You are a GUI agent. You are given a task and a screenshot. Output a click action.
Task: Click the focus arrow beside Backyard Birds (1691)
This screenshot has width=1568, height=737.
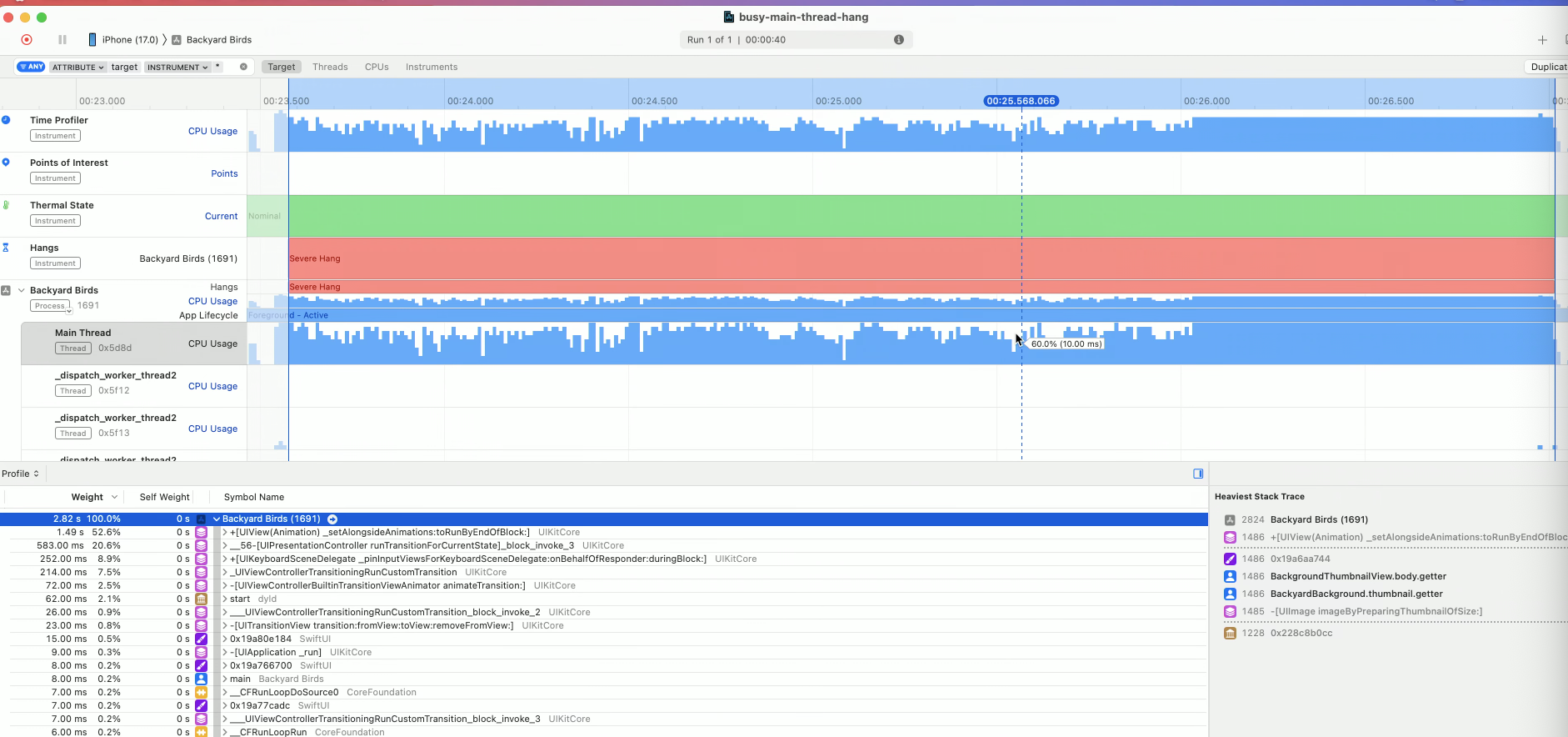pyautogui.click(x=332, y=519)
